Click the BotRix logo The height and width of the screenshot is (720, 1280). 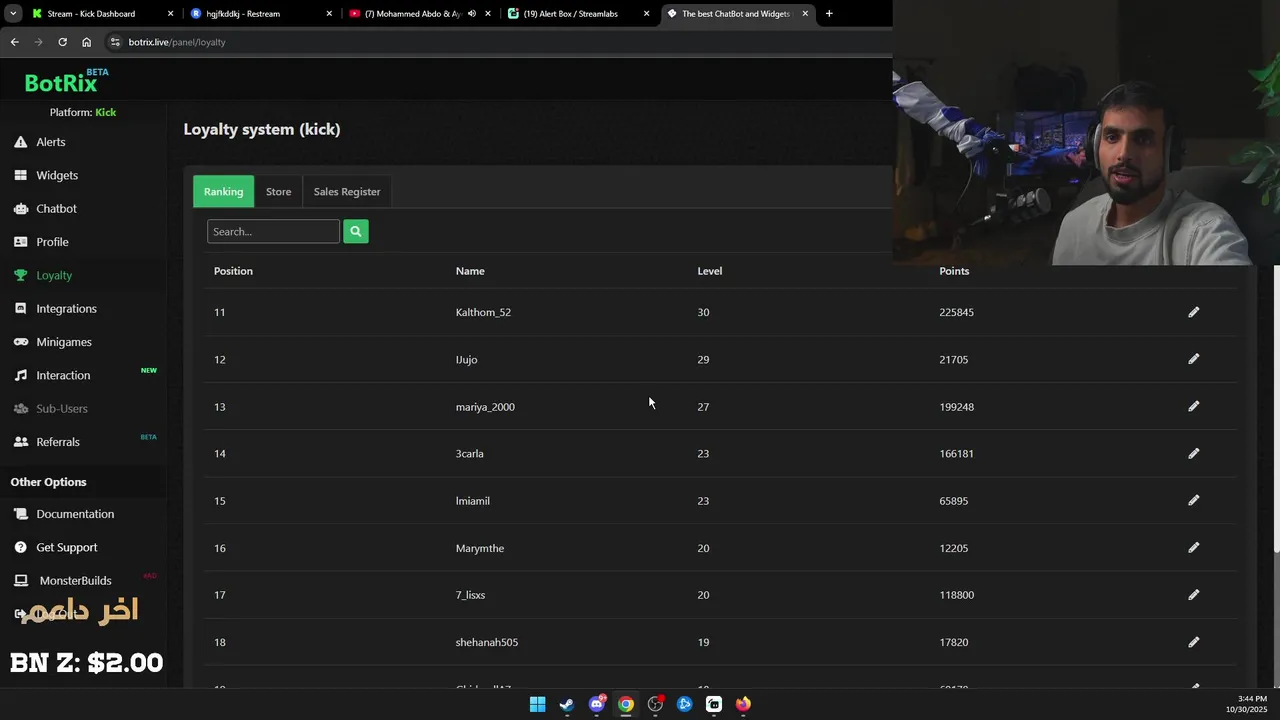tap(66, 82)
